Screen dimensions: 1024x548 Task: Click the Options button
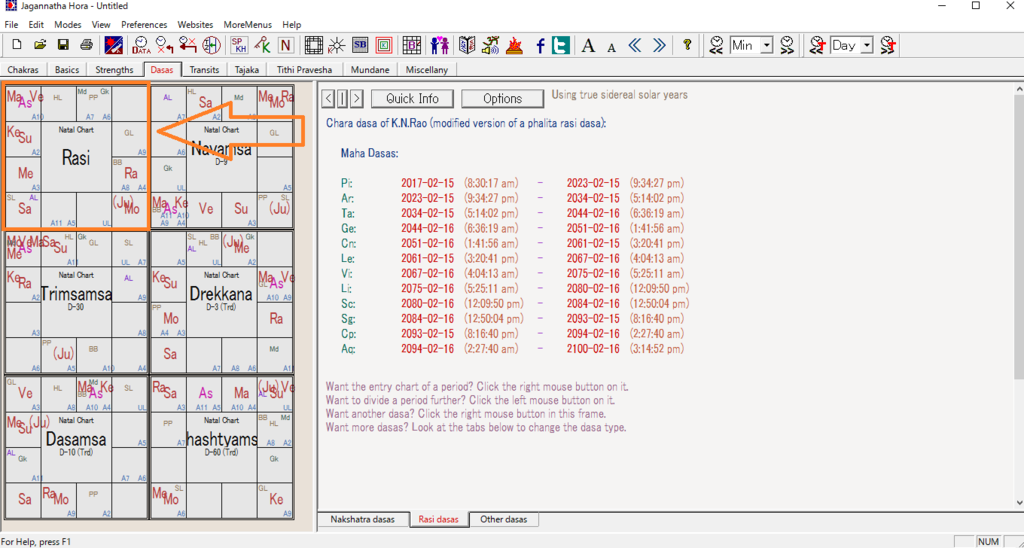tap(502, 99)
